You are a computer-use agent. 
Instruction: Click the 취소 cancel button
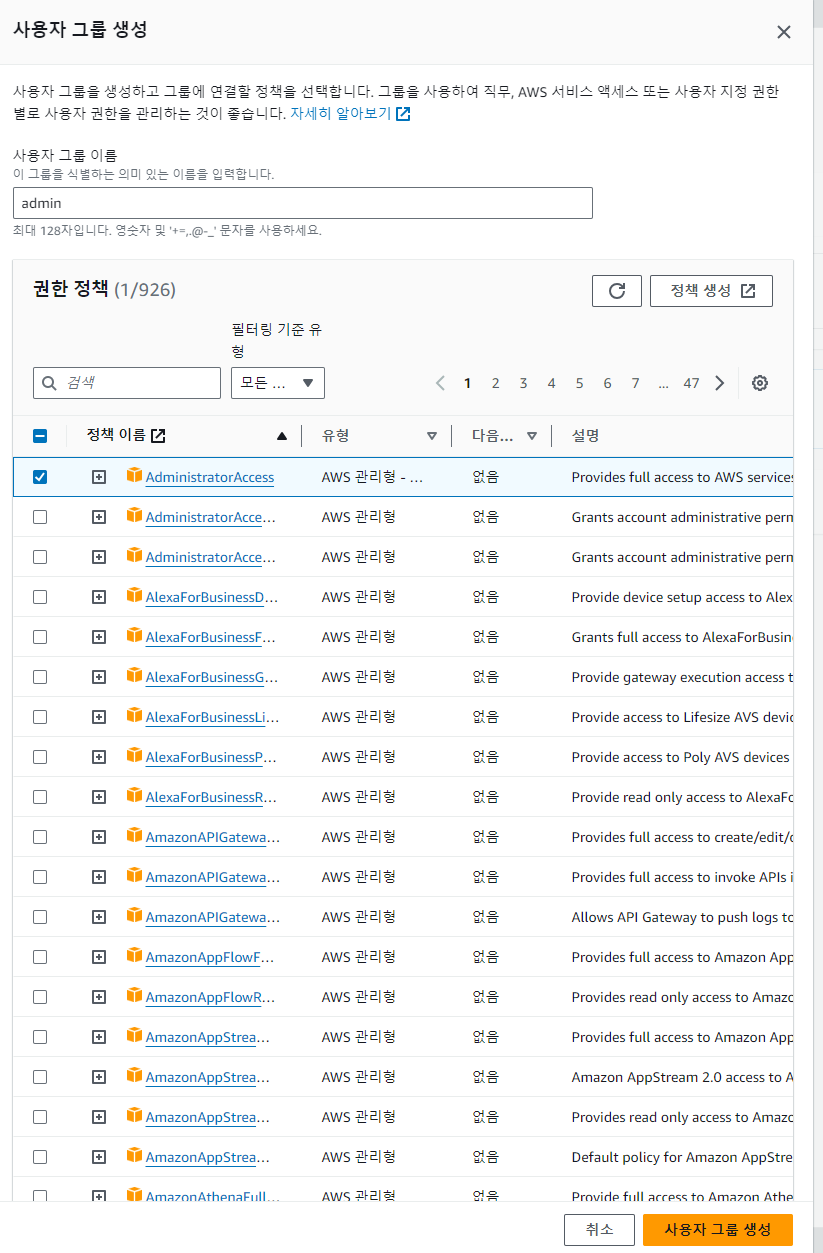coord(600,1229)
